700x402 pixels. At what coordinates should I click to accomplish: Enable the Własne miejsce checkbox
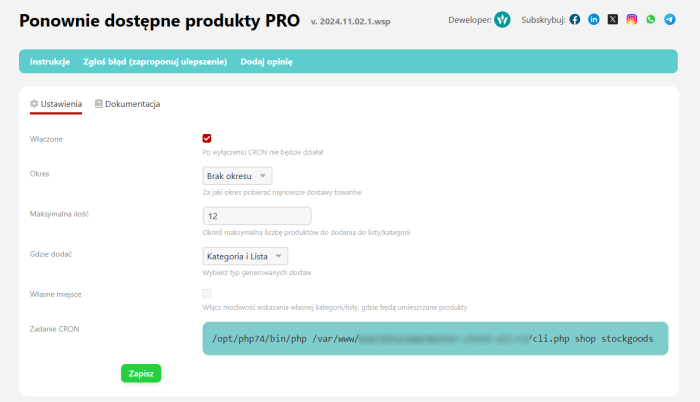[x=207, y=293]
